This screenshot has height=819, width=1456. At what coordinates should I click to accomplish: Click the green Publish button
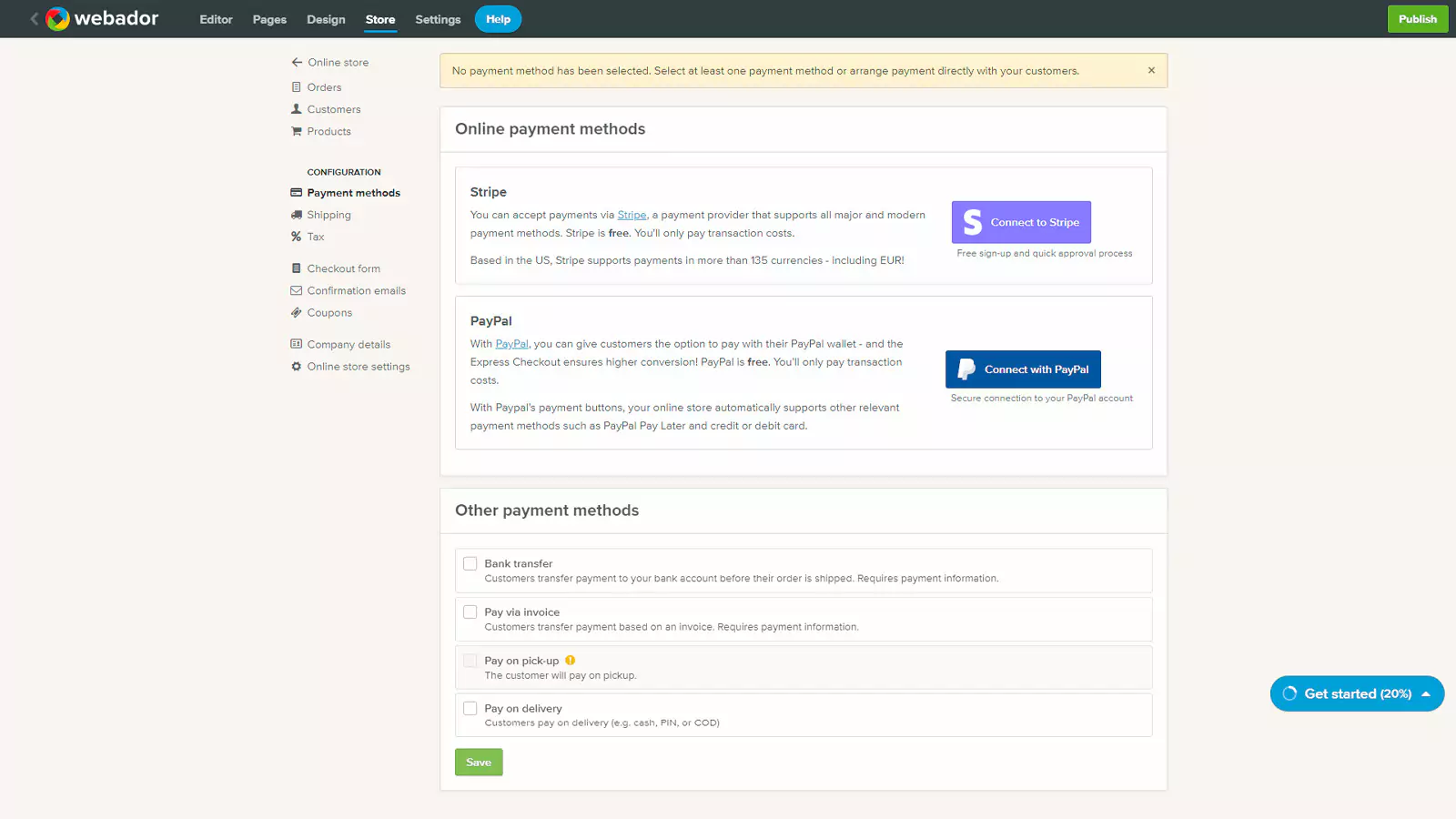[x=1418, y=19]
